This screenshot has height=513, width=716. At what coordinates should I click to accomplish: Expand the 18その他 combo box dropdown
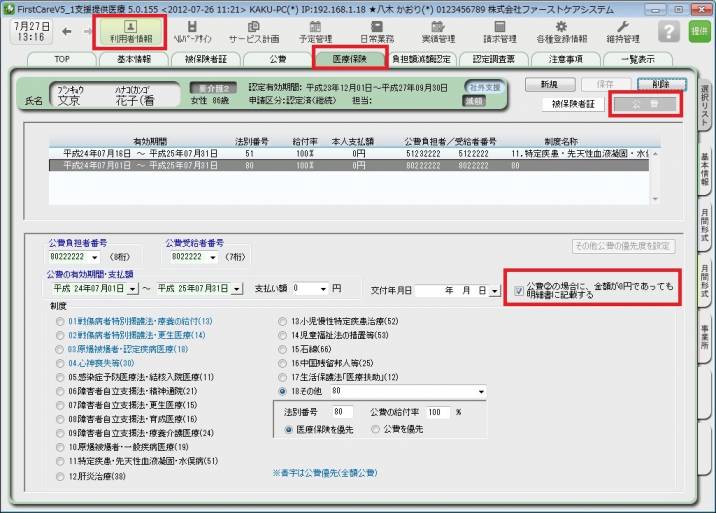481,391
